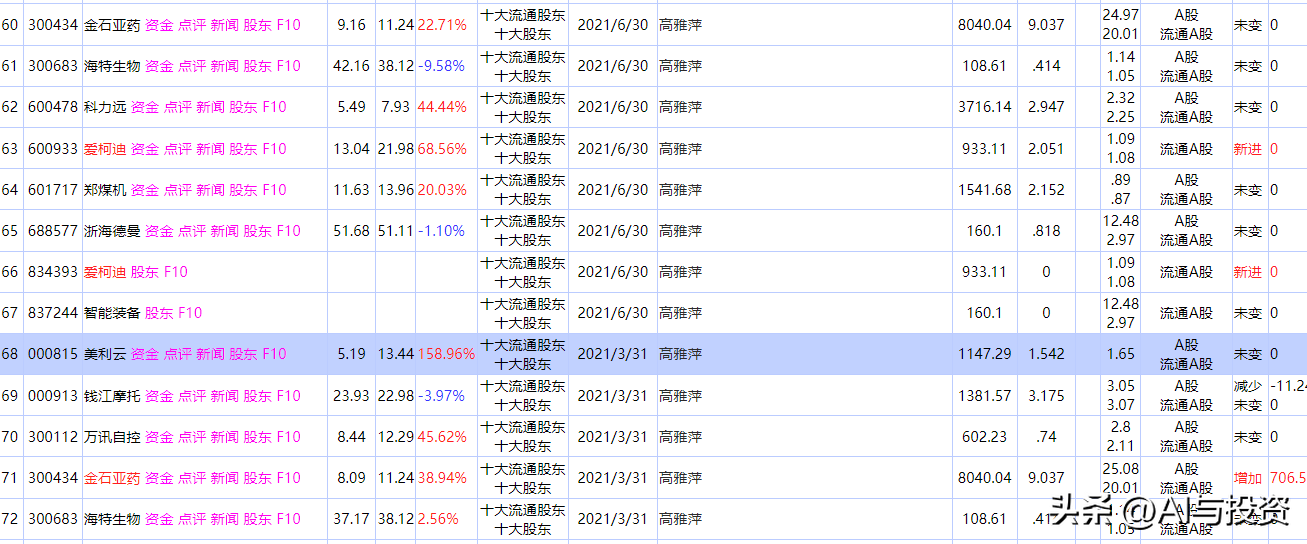Click stock name 郑煤机
1307x544 pixels.
click(105, 189)
